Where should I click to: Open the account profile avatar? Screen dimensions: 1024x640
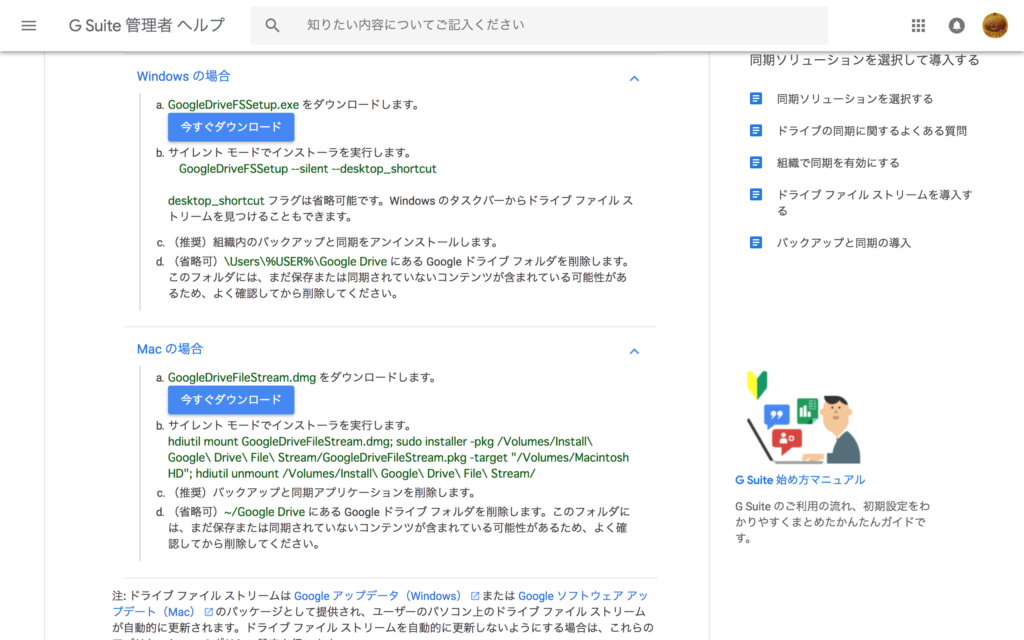(995, 25)
